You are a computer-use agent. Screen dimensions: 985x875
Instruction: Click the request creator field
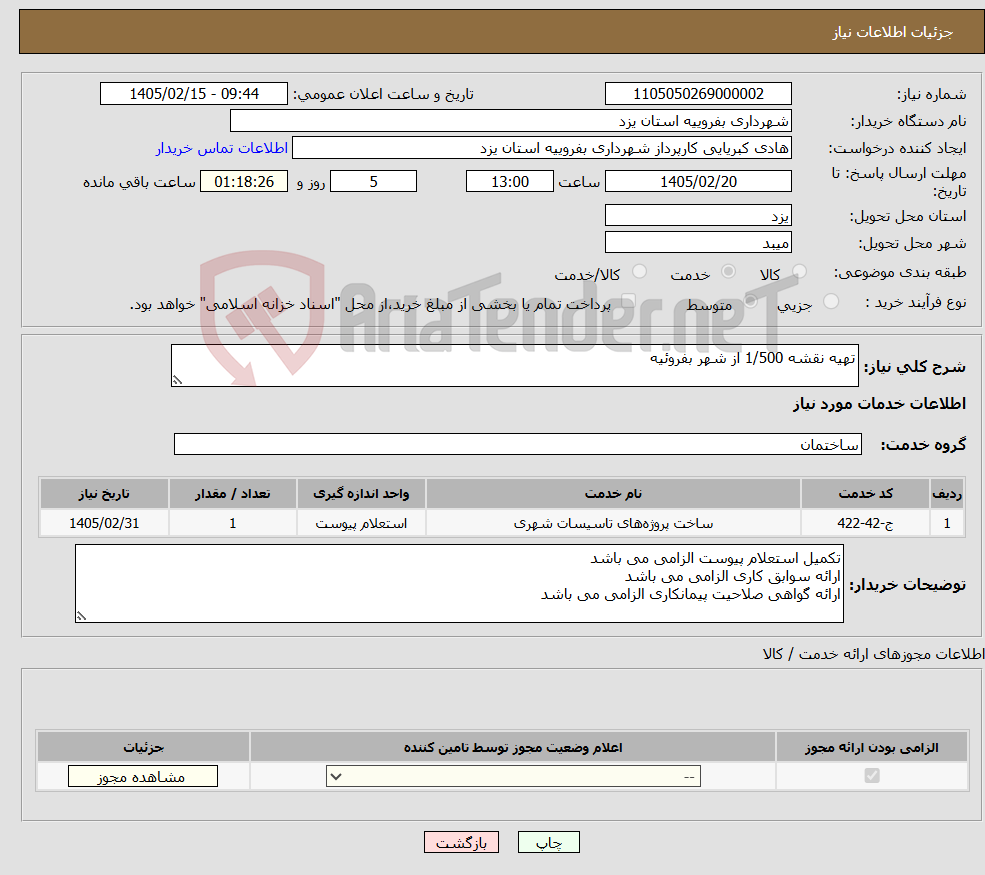pos(541,148)
